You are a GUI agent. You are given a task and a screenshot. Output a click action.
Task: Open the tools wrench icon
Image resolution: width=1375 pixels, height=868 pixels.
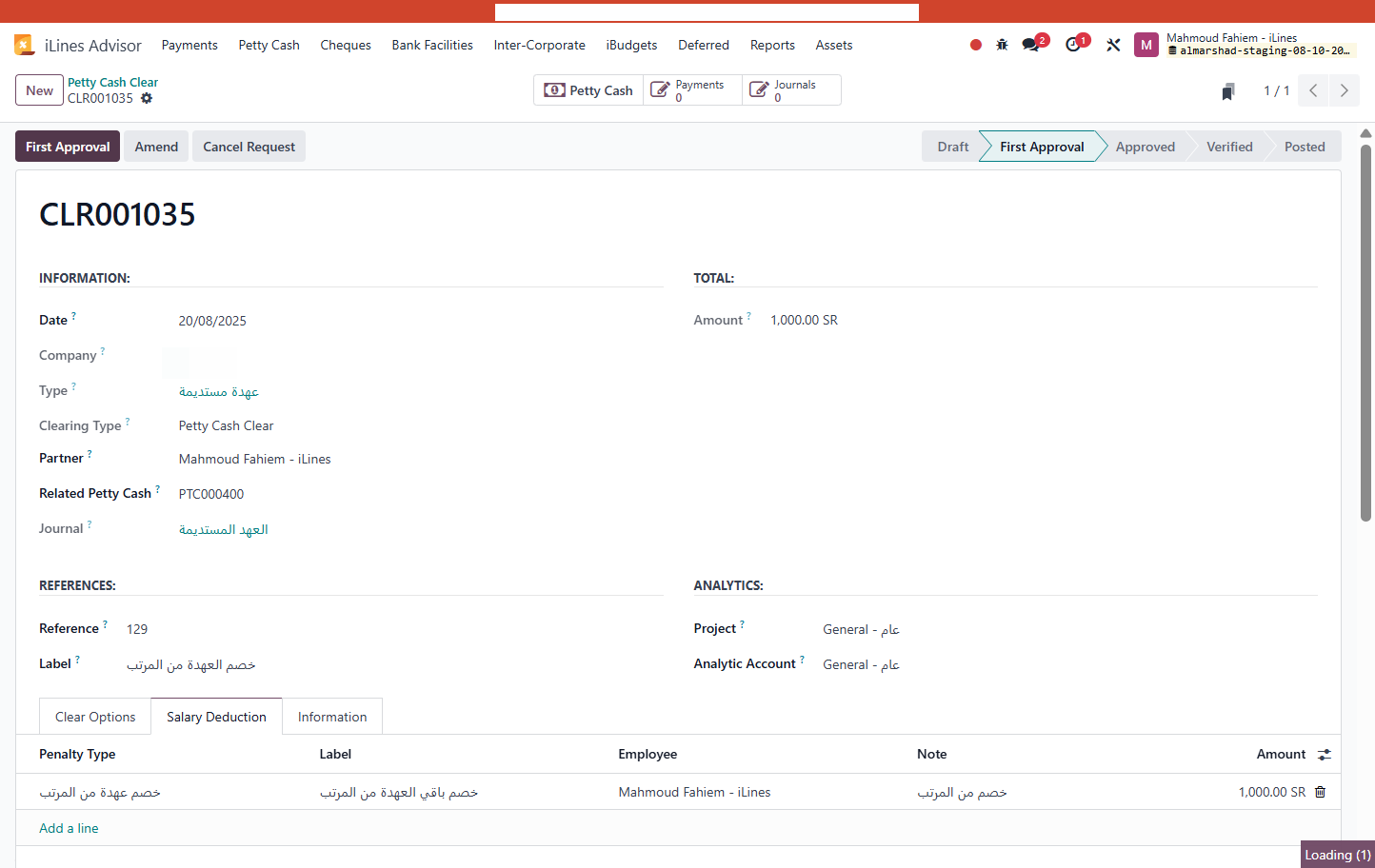click(1113, 45)
